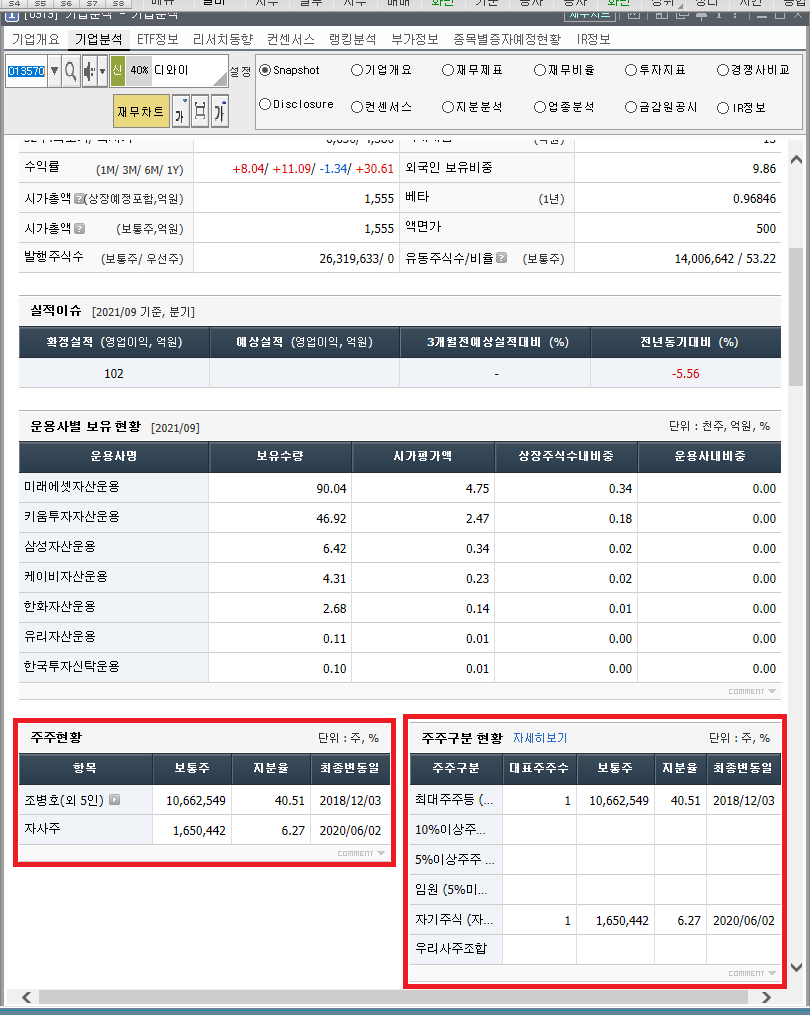Click the help icon beside 유동주식수/비율
The image size is (810, 1015).
[501, 258]
